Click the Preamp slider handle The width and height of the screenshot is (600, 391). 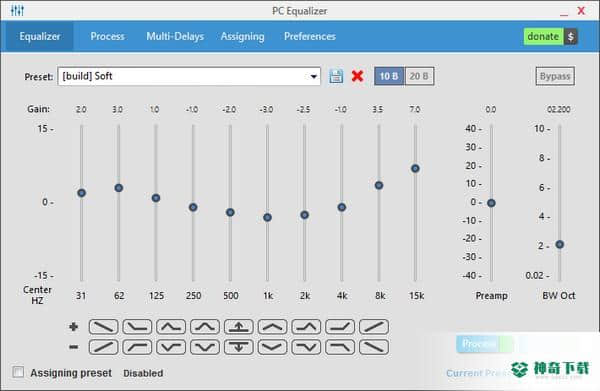(491, 203)
